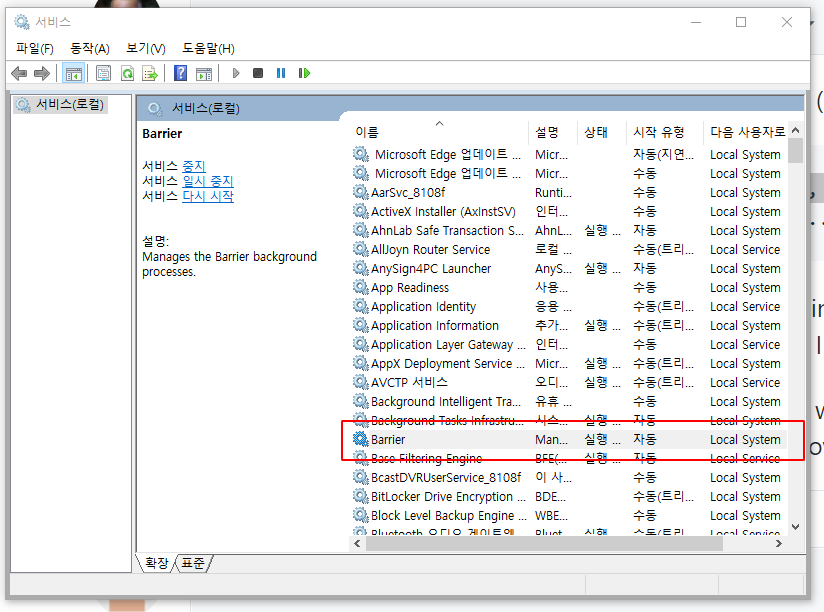
Task: Select the ActiveX Installer (AxInstSV) row
Action: click(x=569, y=211)
